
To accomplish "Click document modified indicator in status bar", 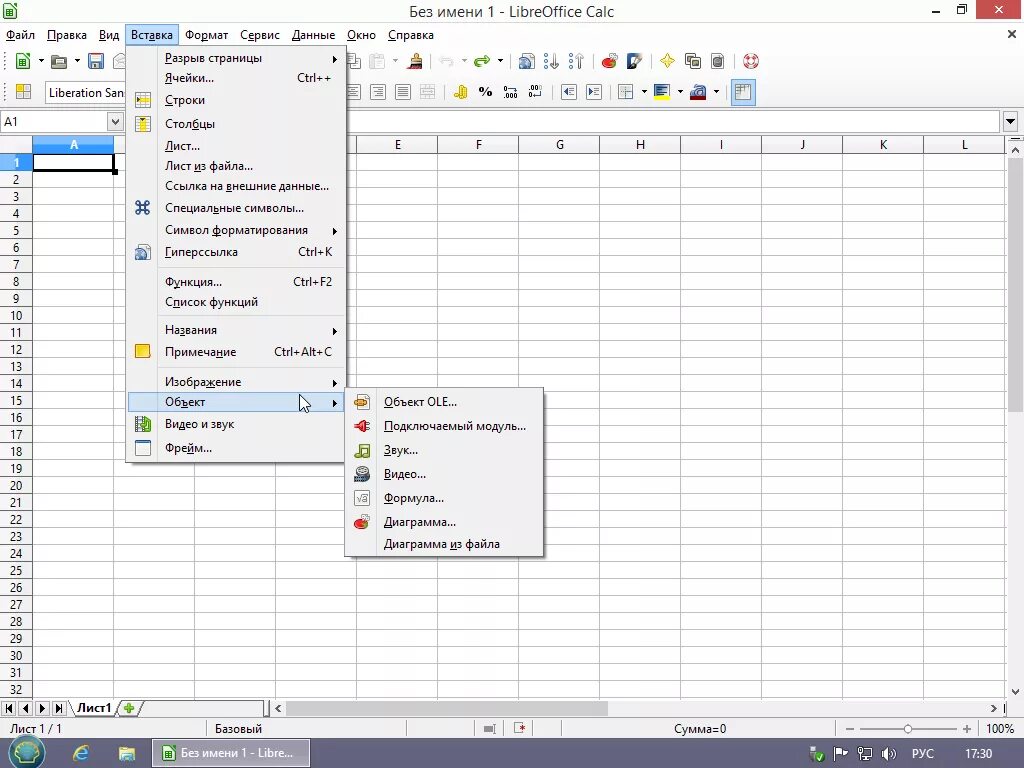I will [520, 728].
